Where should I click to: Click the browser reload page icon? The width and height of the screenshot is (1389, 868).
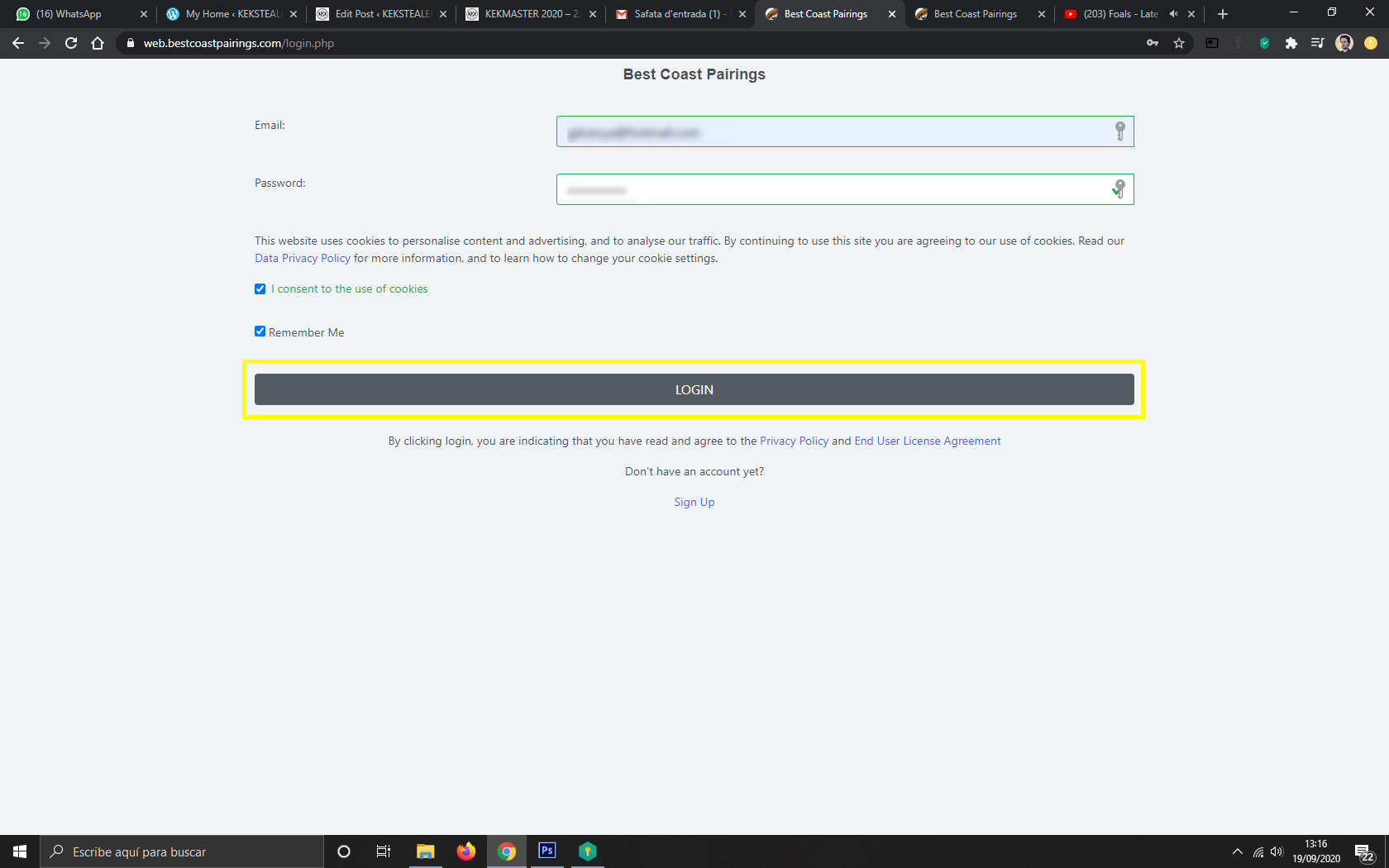tap(71, 43)
